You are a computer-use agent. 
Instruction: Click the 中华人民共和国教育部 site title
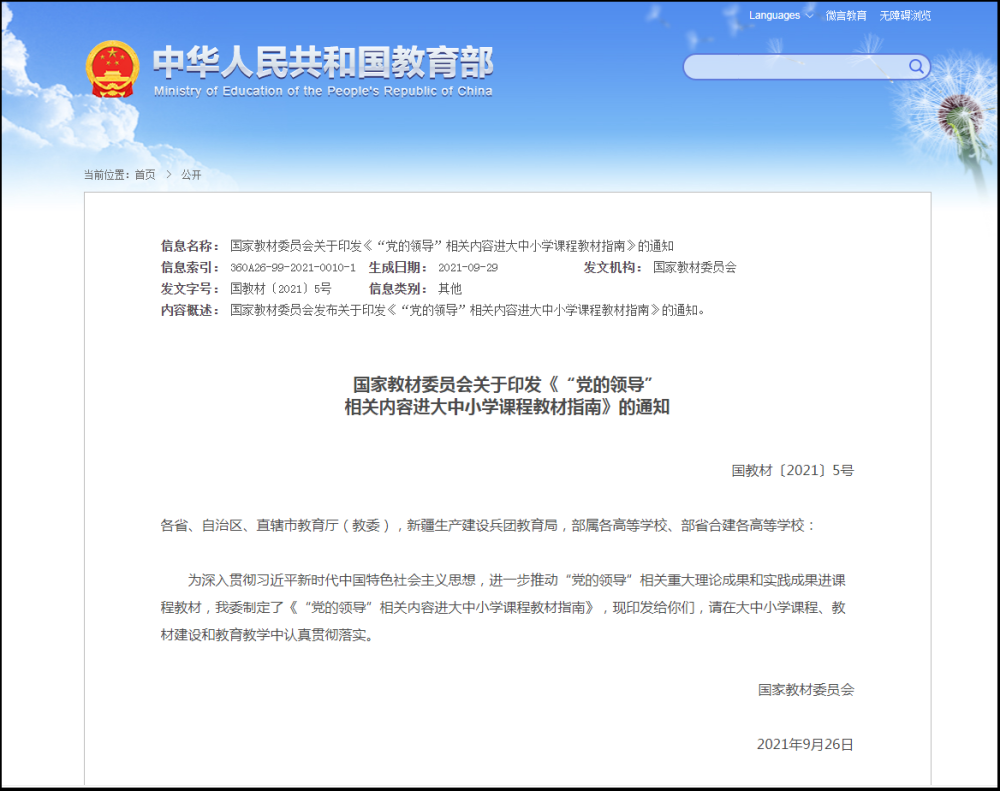[323, 62]
